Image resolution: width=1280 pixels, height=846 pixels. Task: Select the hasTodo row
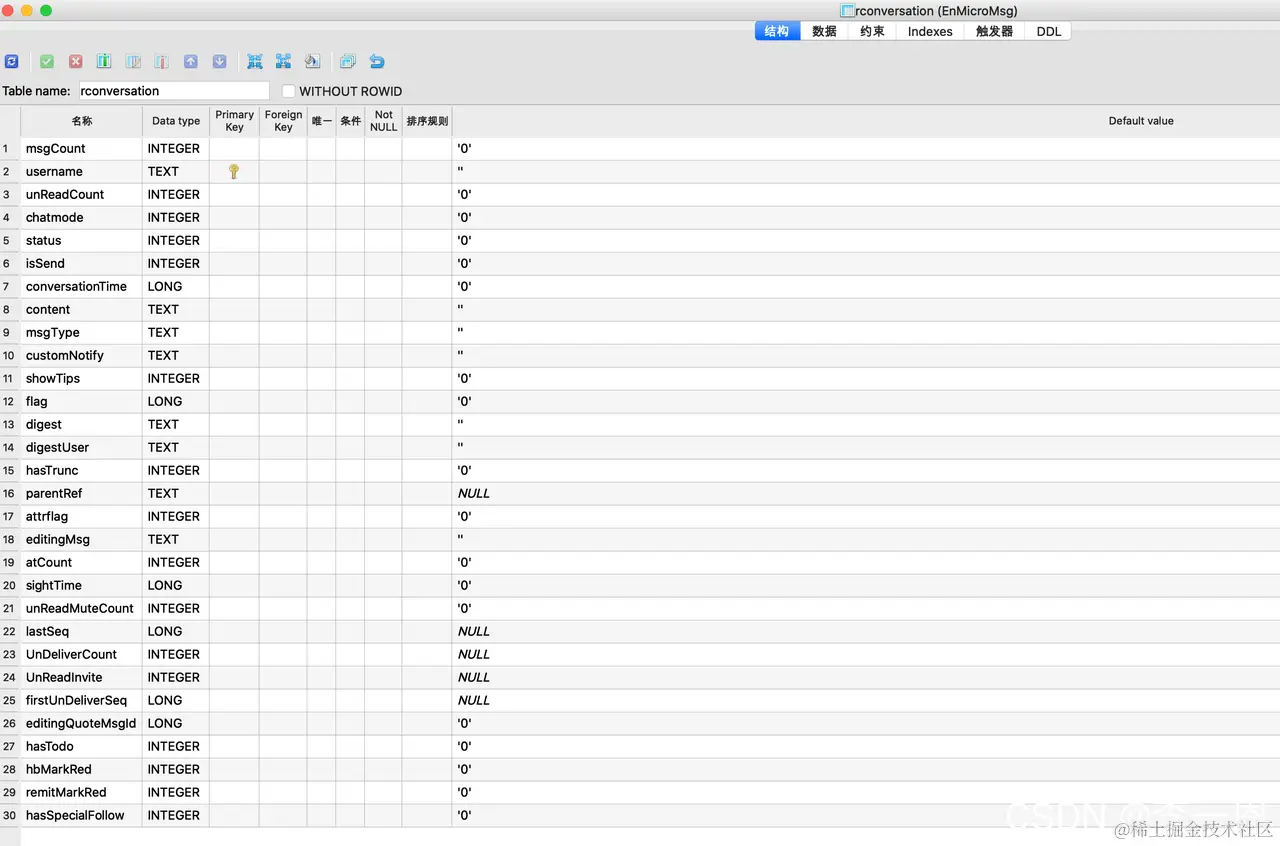coord(640,747)
